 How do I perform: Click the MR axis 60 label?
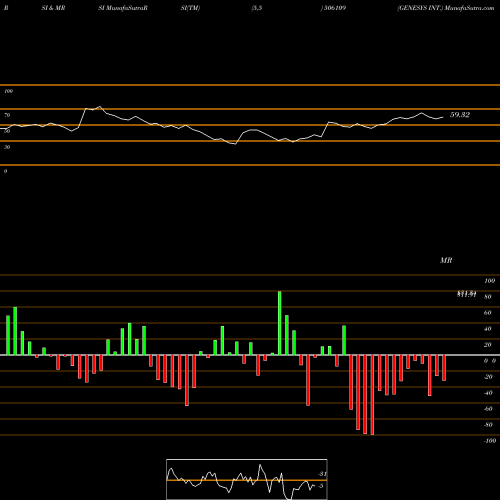click(x=488, y=313)
